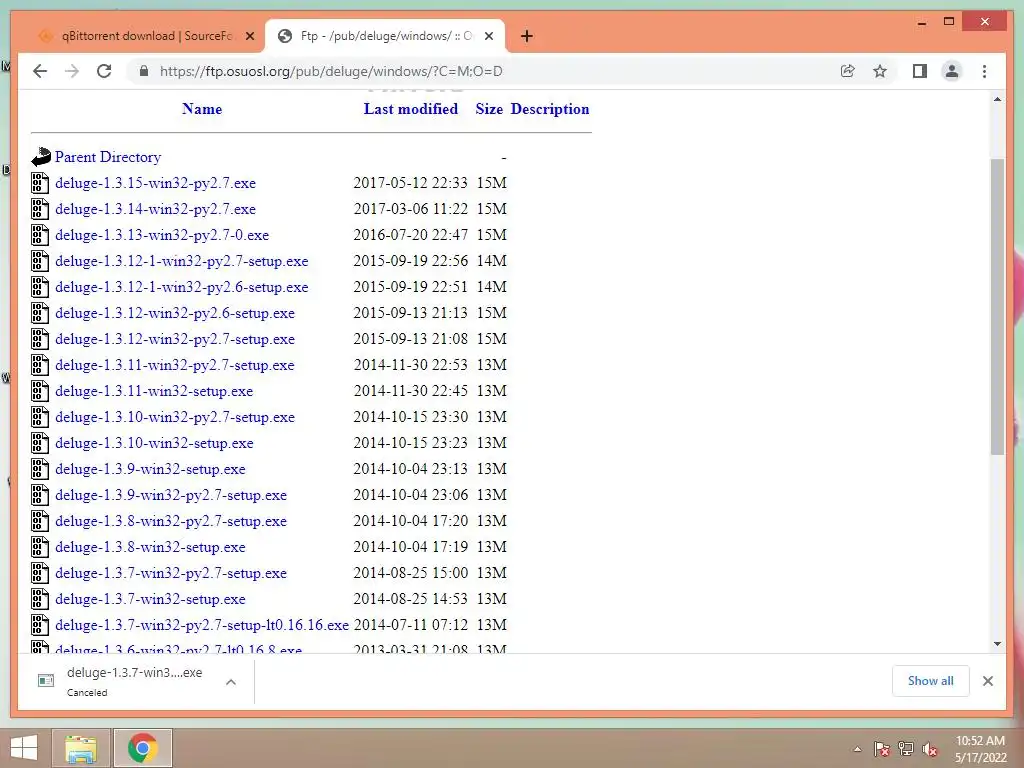Show all downloads
Viewport: 1024px width, 768px height.
click(x=930, y=681)
